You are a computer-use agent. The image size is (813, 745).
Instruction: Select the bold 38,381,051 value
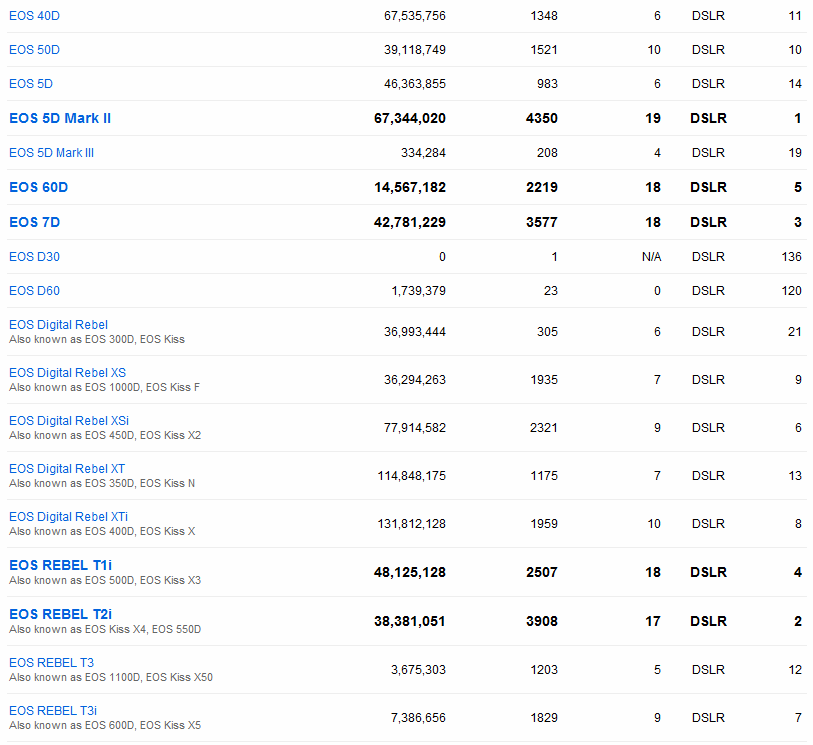[x=410, y=621]
